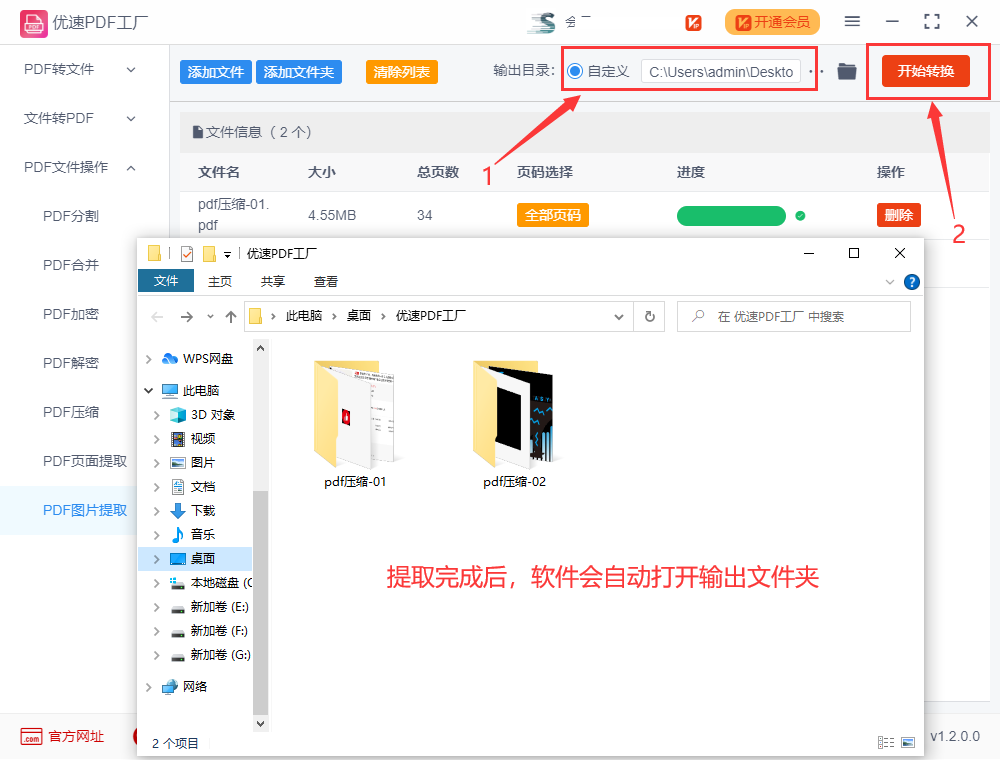The image size is (1000, 760).
Task: Click the 官方网址 website icon
Action: [x=31, y=736]
